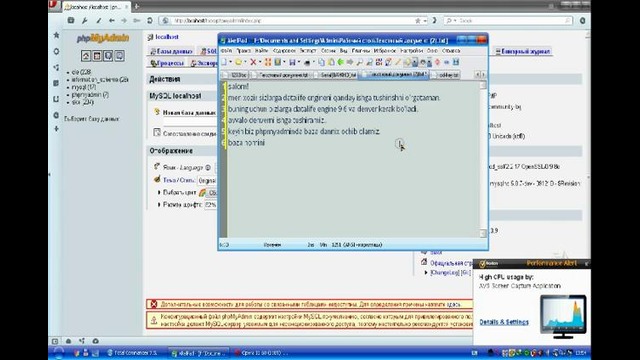Open the Кодировки menu in AkelPad

[284, 51]
